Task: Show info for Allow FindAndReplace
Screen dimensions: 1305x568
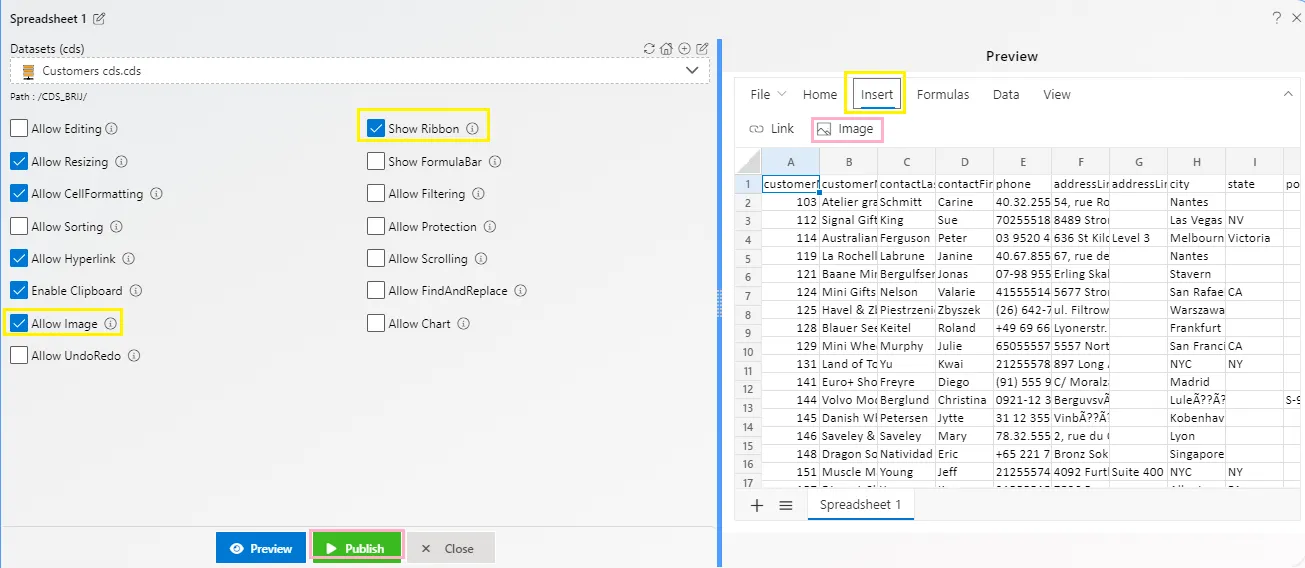Action: pyautogui.click(x=520, y=291)
